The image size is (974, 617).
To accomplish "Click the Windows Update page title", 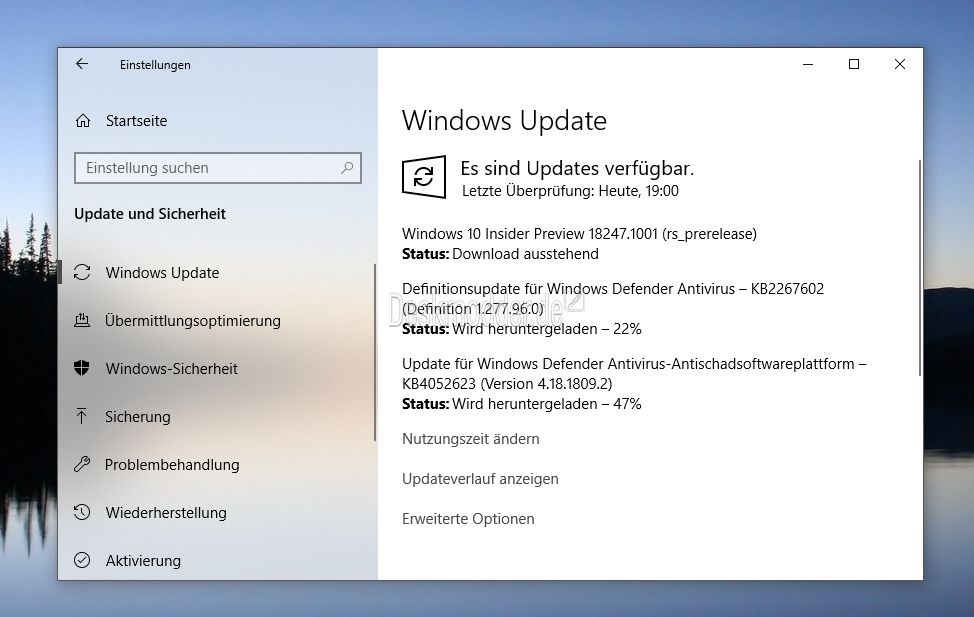I will click(x=504, y=121).
